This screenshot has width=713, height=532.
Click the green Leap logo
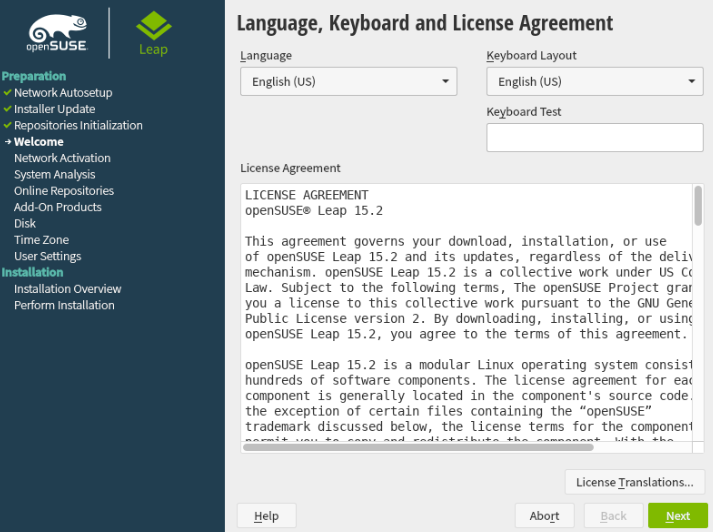154,33
